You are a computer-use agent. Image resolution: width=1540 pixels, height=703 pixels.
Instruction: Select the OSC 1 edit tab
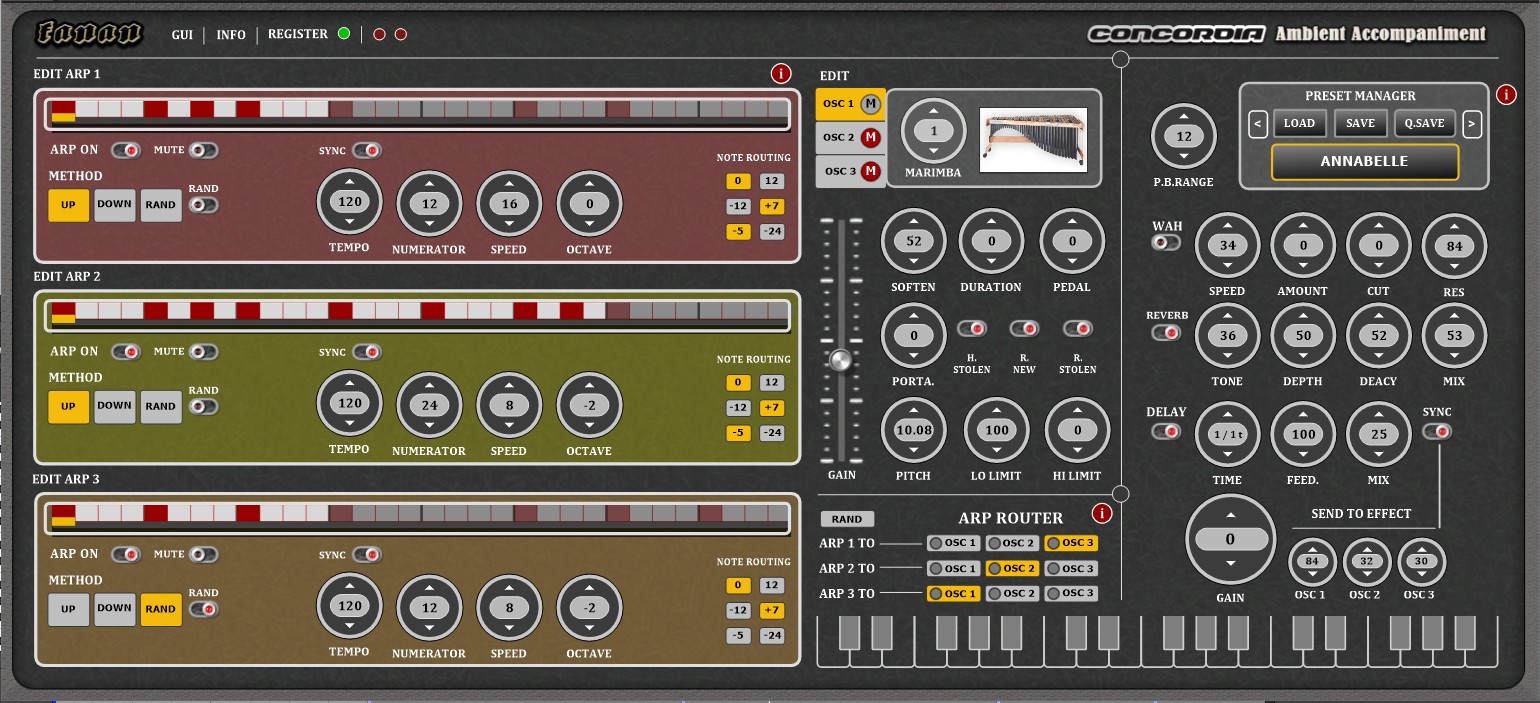coord(838,104)
